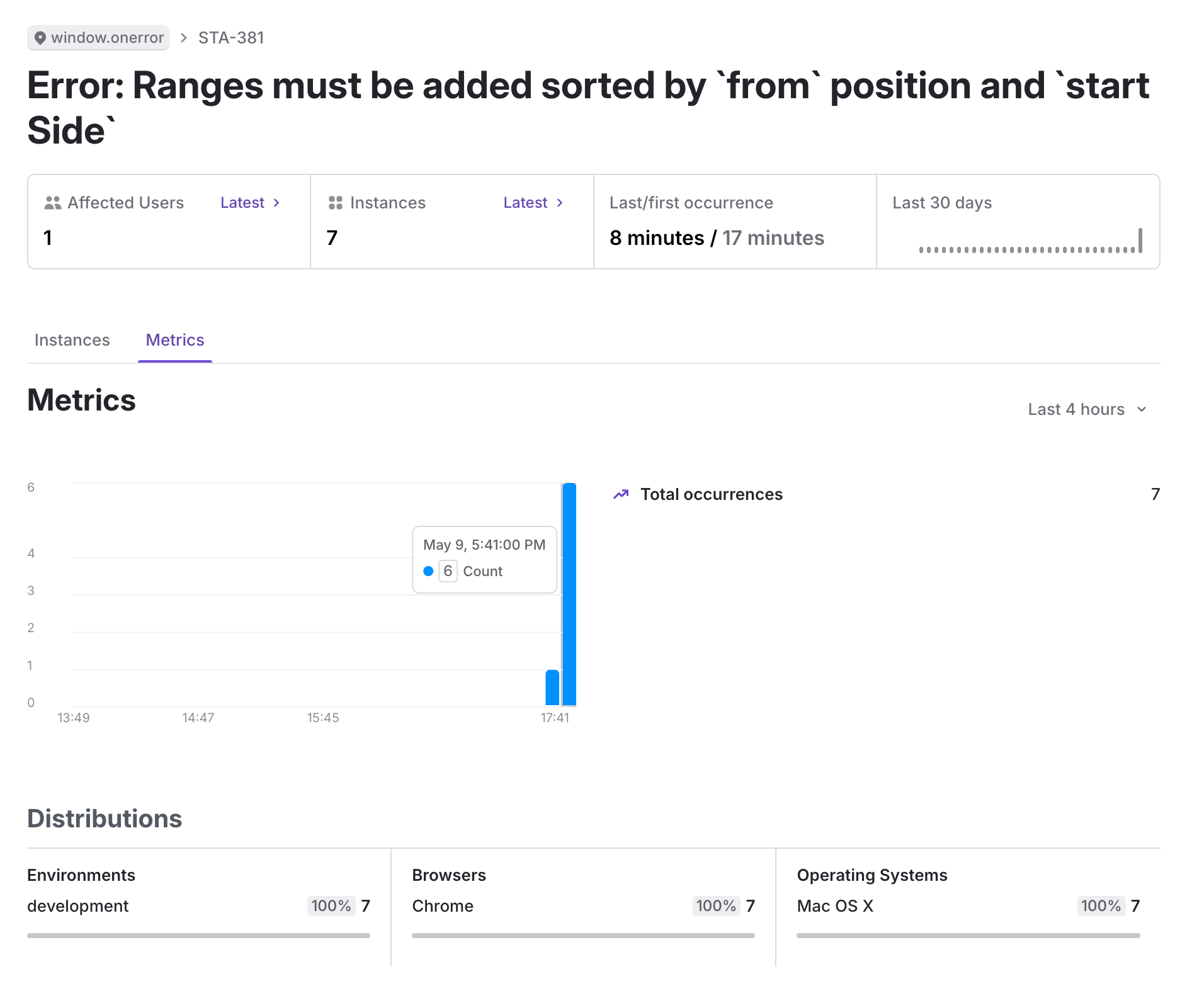The image size is (1204, 986).
Task: Click the Last 30 days sparkline
Action: click(1030, 242)
